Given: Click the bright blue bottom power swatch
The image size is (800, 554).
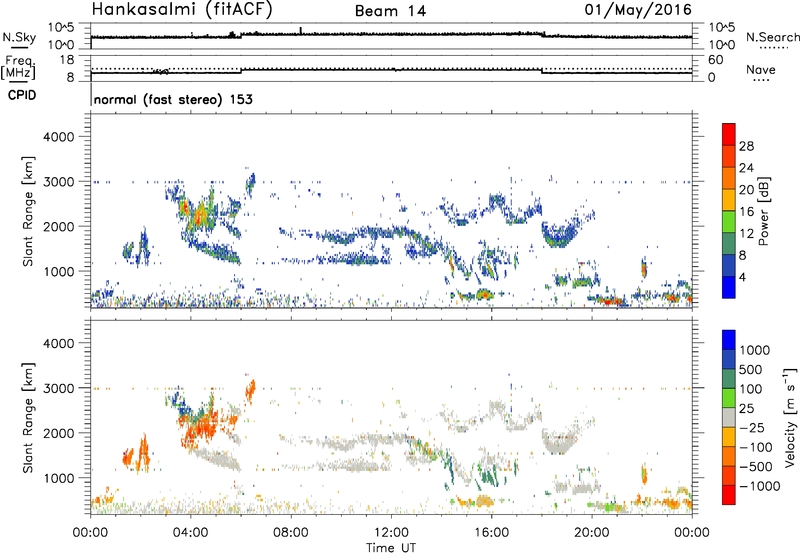Looking at the screenshot, I should [x=729, y=287].
